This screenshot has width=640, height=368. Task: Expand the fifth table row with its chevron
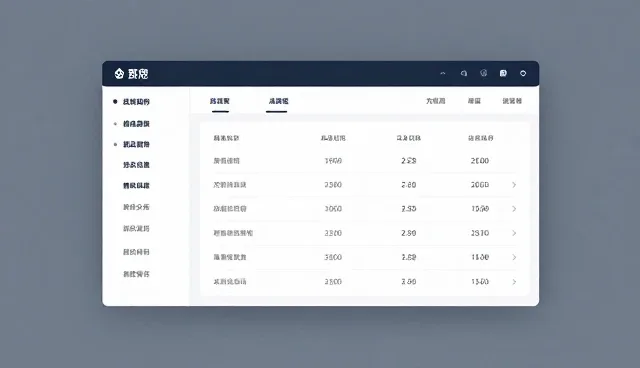[514, 257]
